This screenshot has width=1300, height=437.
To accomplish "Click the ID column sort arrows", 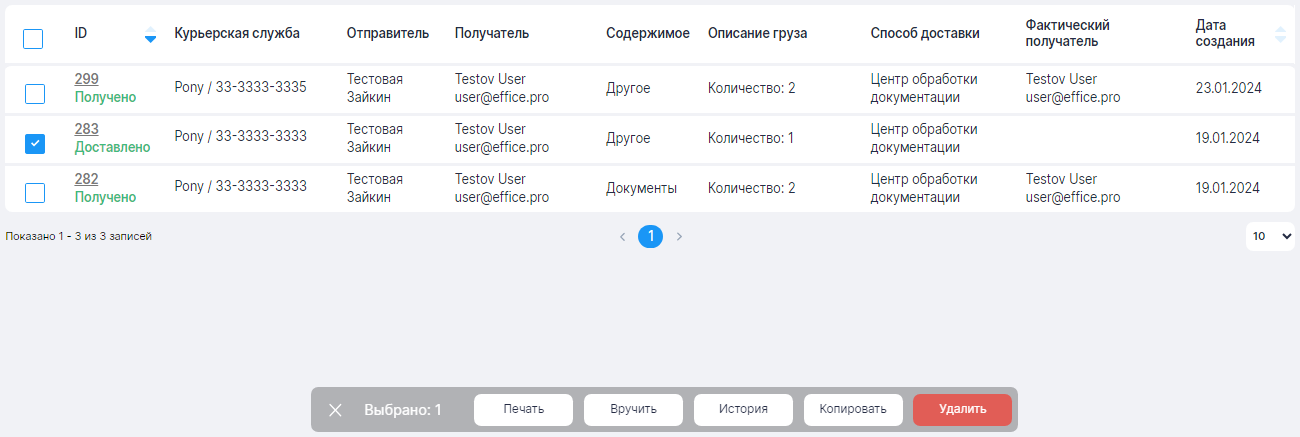I will (150, 34).
